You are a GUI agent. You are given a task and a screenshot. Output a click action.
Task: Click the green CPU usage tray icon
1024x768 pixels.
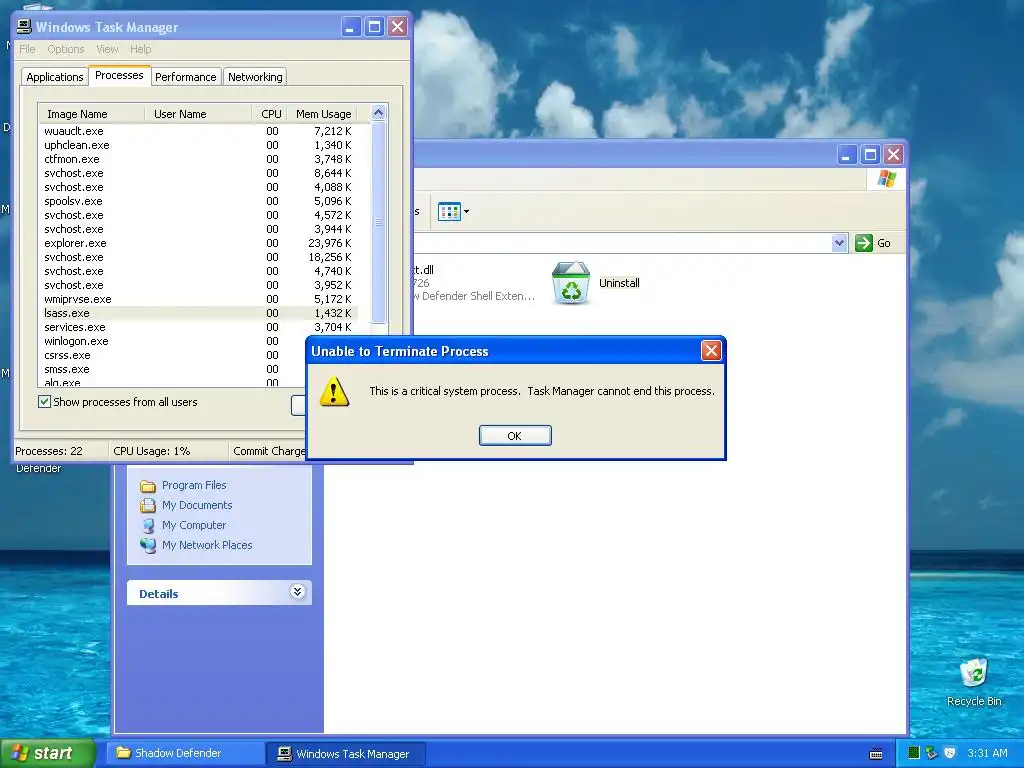914,753
